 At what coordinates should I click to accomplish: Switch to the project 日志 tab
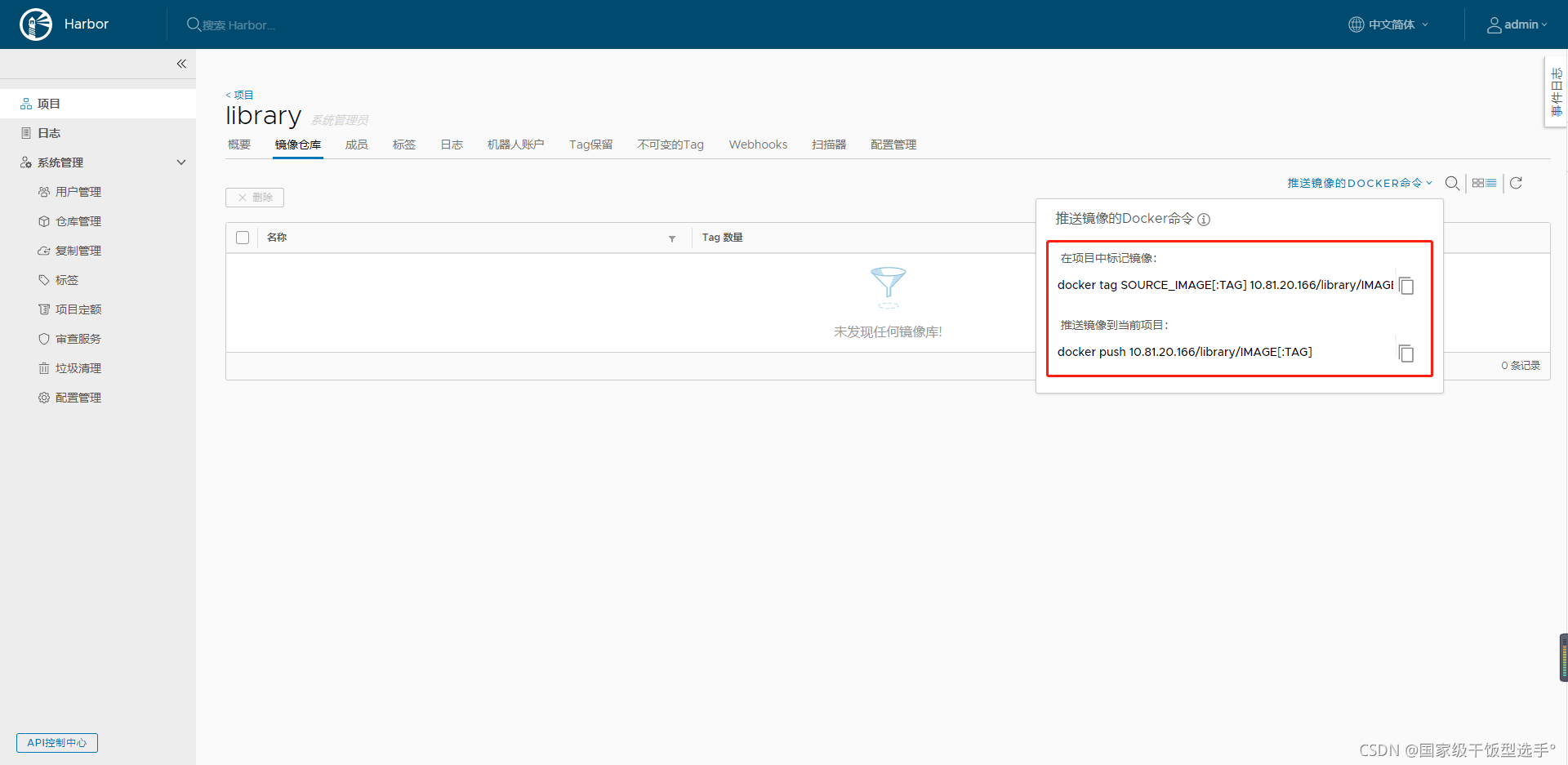coord(452,145)
